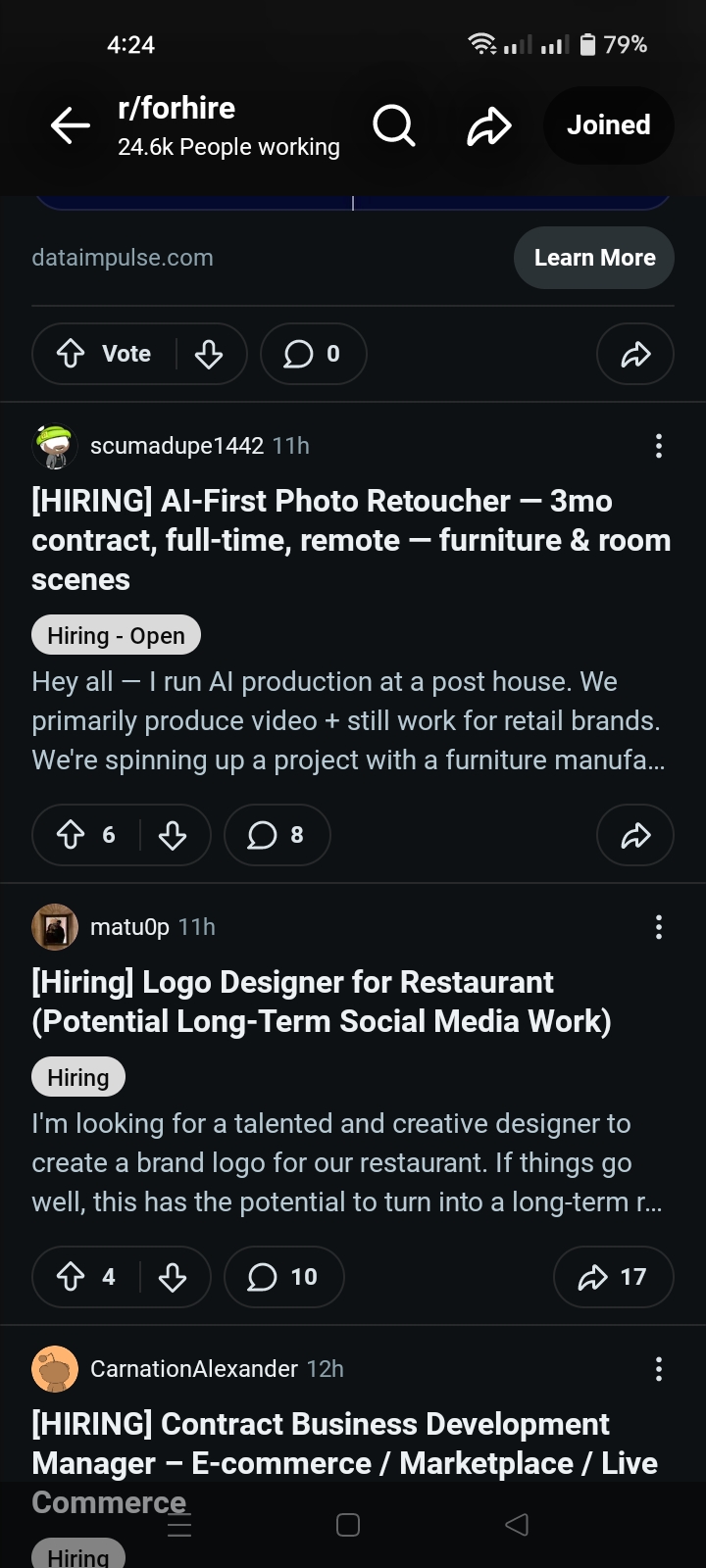Open overflow menu for CarnationAlexander post
The width and height of the screenshot is (706, 1568).
pos(659,1369)
